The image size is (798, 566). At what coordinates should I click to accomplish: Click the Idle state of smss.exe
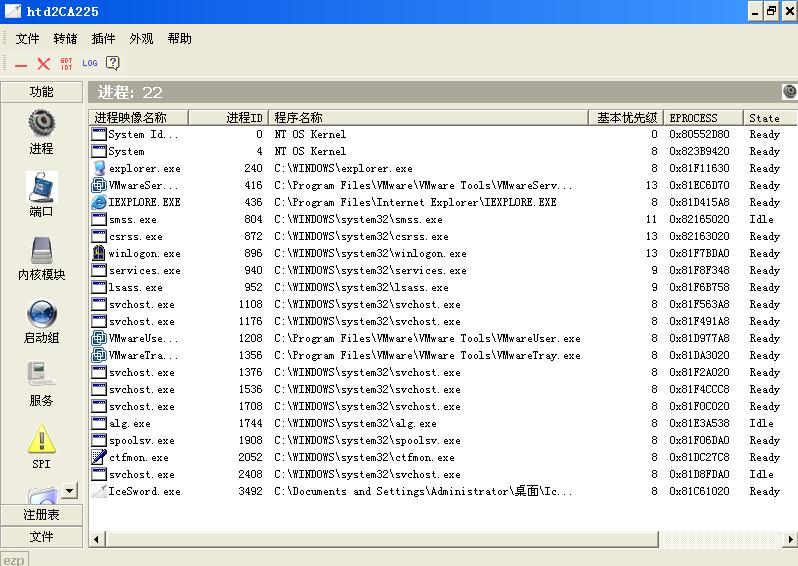point(761,219)
